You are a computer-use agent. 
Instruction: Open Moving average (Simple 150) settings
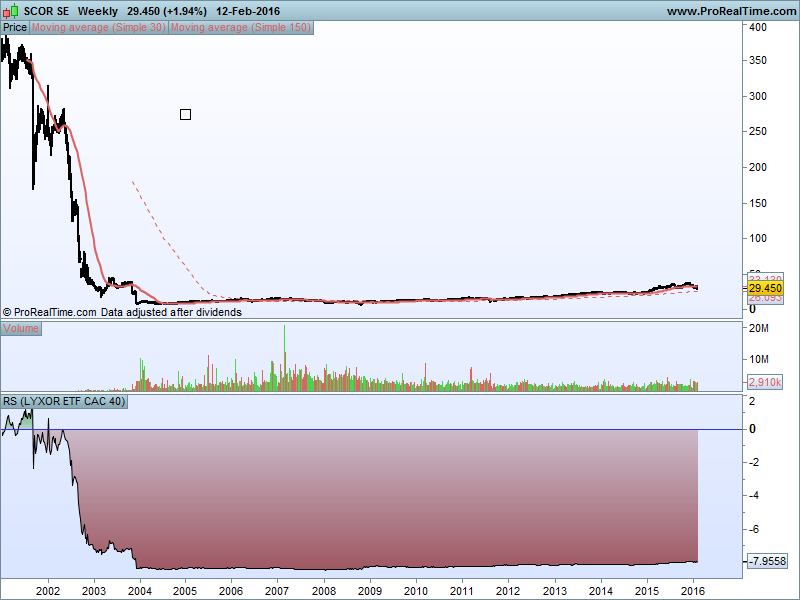[x=241, y=28]
